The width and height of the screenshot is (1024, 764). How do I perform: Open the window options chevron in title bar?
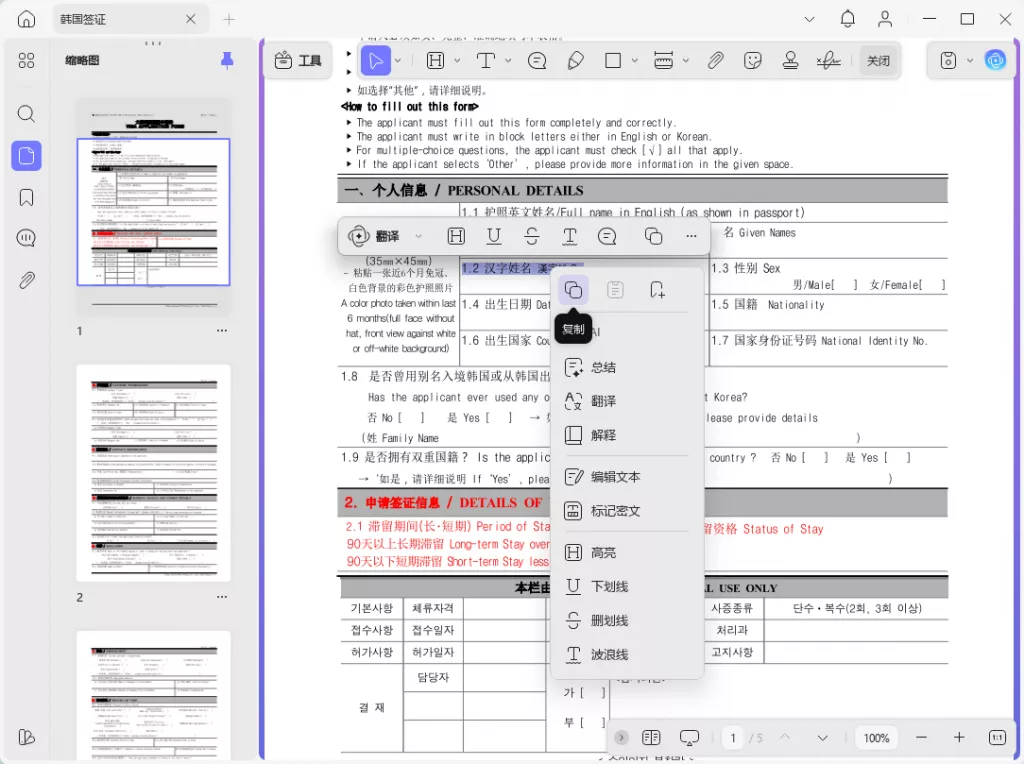809,19
